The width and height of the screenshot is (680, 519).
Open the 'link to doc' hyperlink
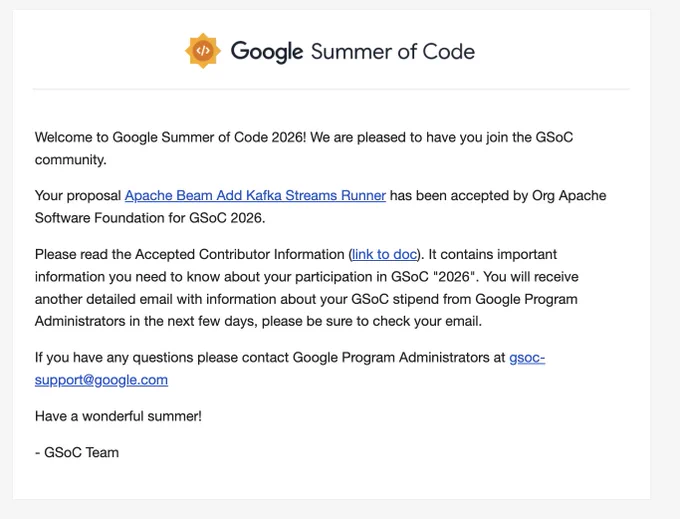[x=384, y=254]
